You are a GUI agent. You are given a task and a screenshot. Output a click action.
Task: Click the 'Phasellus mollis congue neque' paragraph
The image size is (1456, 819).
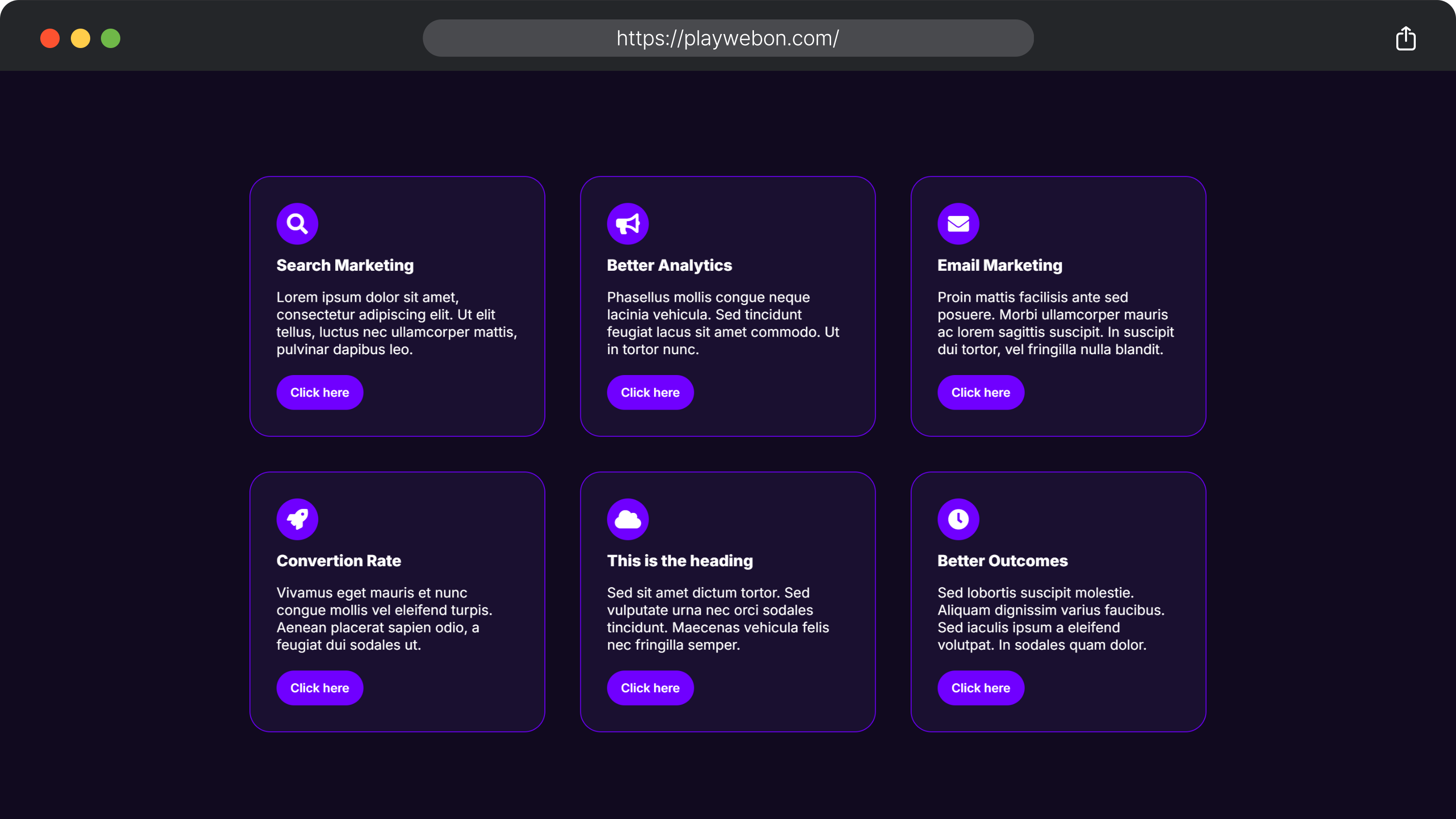pos(723,323)
